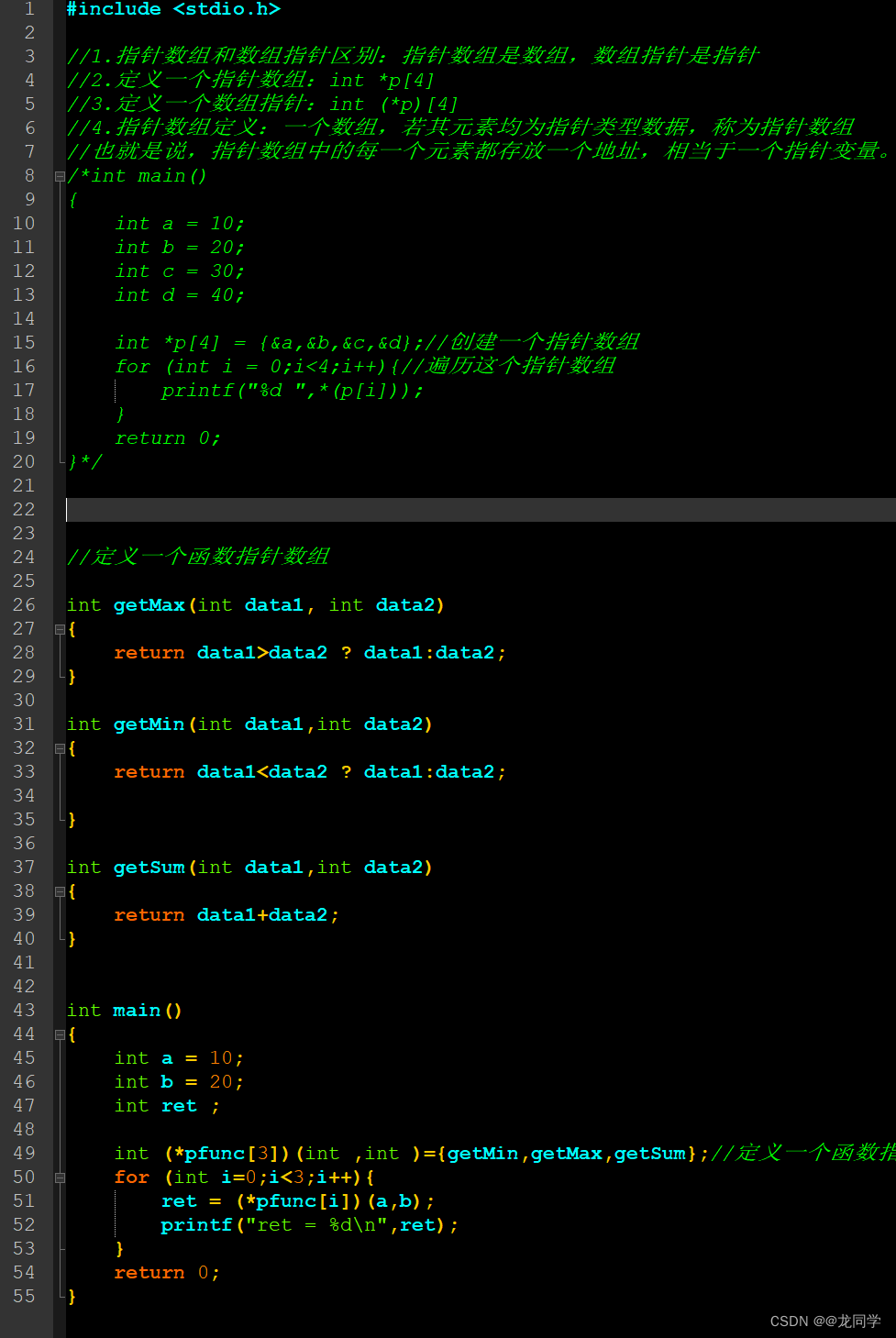Click commented printf call on line 17
The image size is (896, 1338).
click(x=293, y=391)
